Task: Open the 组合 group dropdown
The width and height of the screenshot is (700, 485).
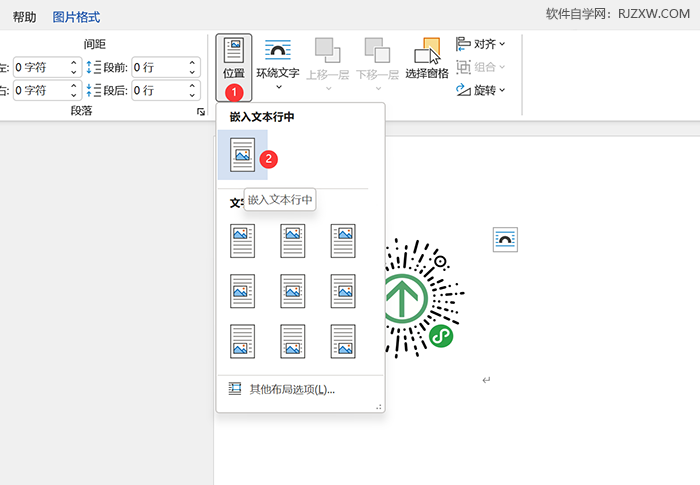Action: (481, 67)
